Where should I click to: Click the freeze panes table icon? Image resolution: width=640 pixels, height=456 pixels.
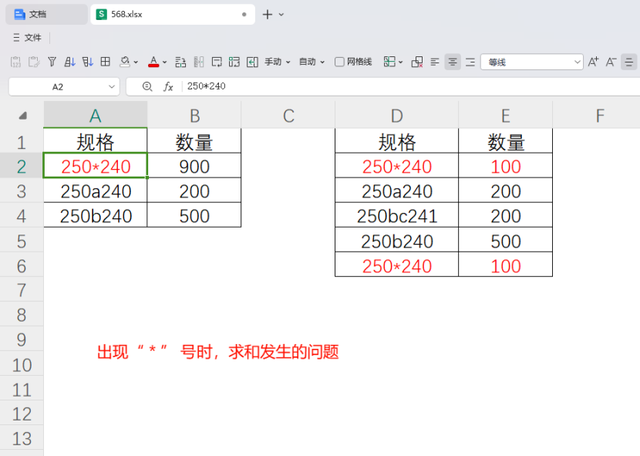(389, 62)
